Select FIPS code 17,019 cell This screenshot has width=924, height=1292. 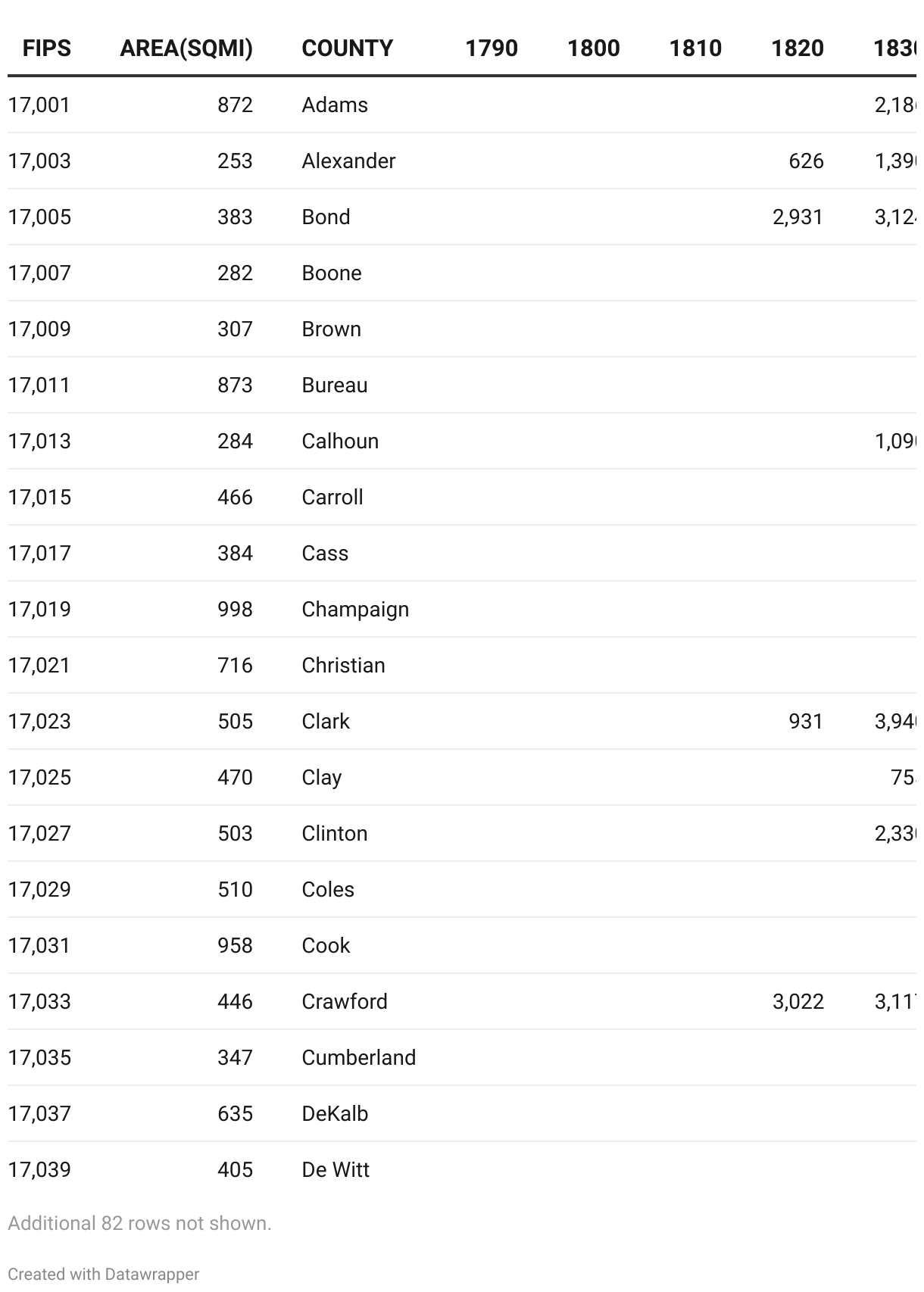tap(39, 609)
